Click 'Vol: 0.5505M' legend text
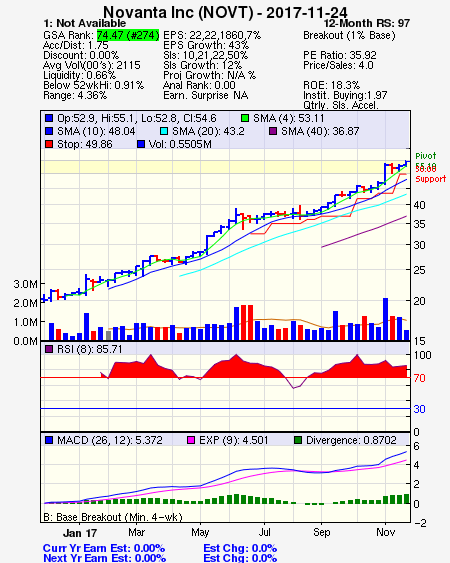 pyautogui.click(x=180, y=144)
